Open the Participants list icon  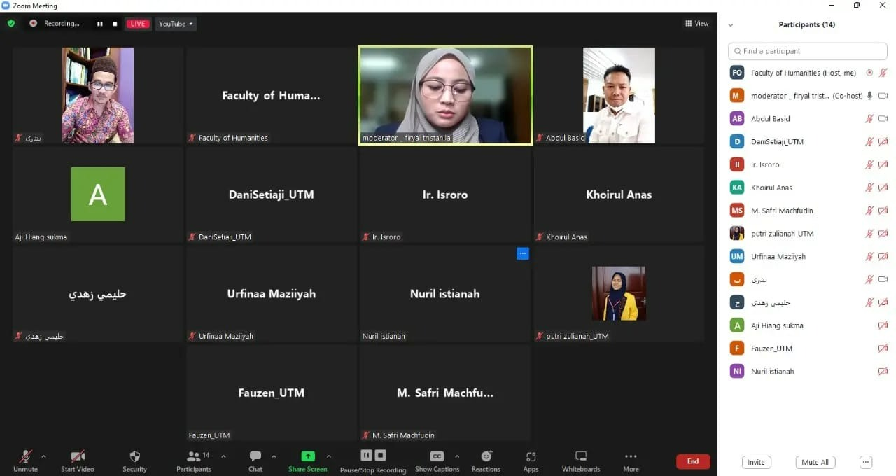[x=192, y=459]
